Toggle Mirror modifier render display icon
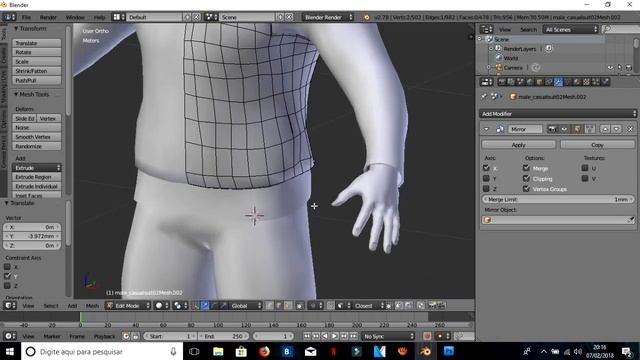This screenshot has width=640, height=360. (552, 129)
